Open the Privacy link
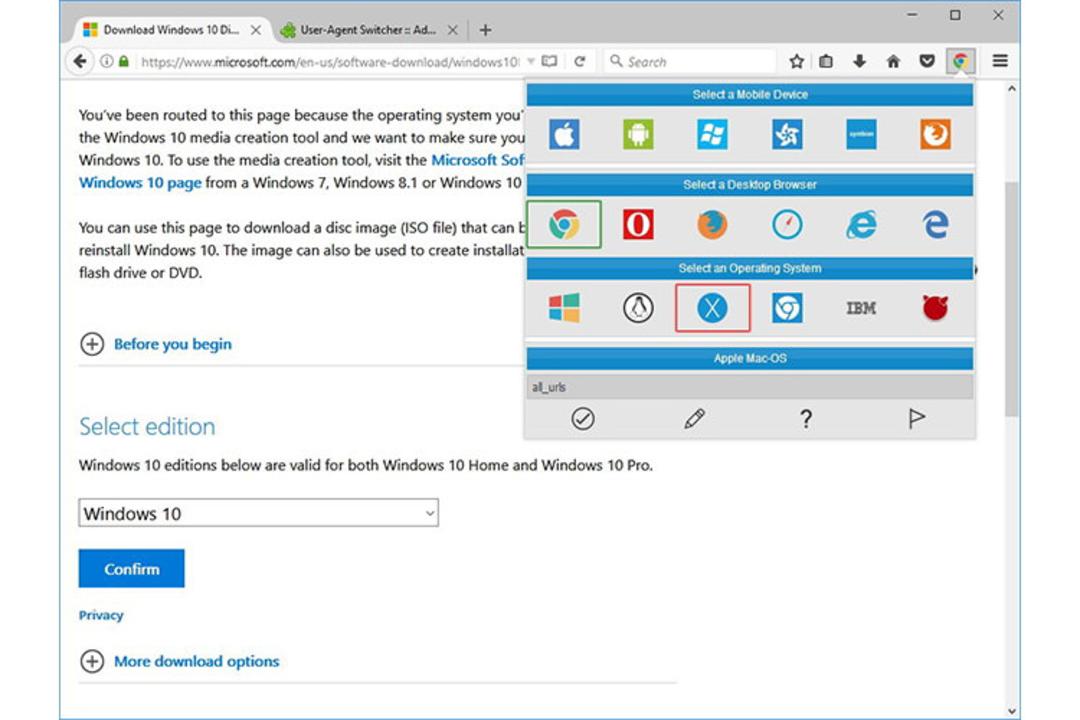This screenshot has height=720, width=1080. click(101, 615)
